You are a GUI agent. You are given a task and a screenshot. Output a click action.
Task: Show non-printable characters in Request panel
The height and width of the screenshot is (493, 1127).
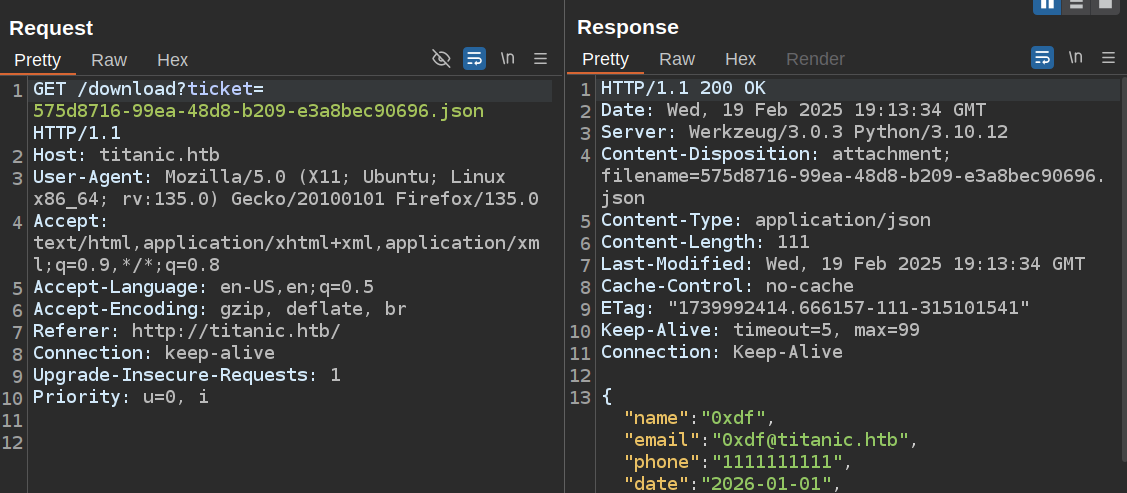(x=508, y=58)
